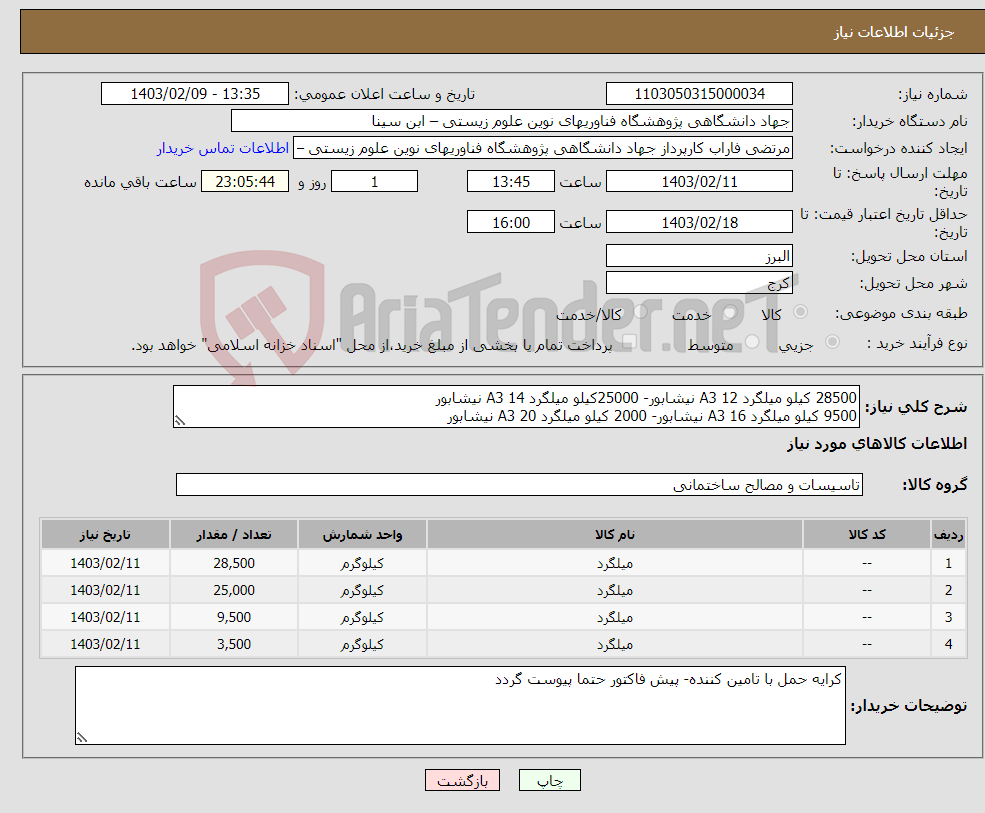
Task: Click the remaining time 23:05:44 field
Action: coord(245,182)
